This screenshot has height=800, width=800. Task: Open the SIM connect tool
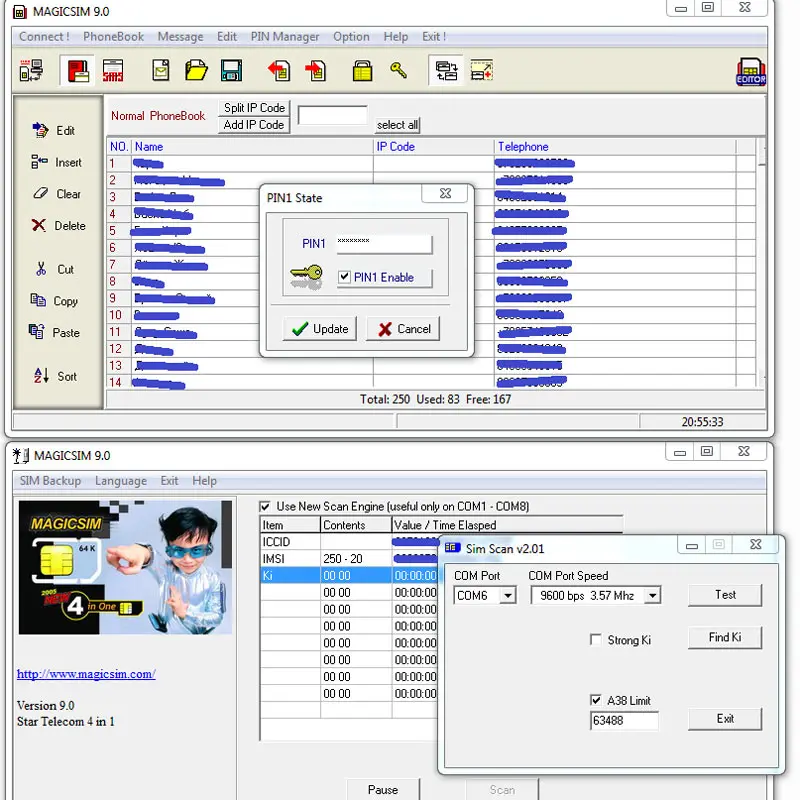[30, 70]
